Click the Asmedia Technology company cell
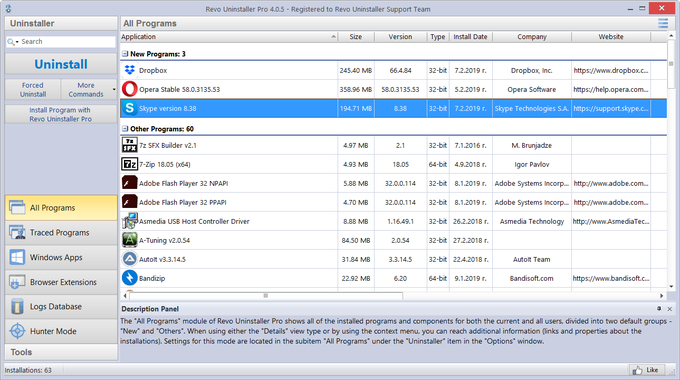Screen dimensions: 680x380 (532, 221)
